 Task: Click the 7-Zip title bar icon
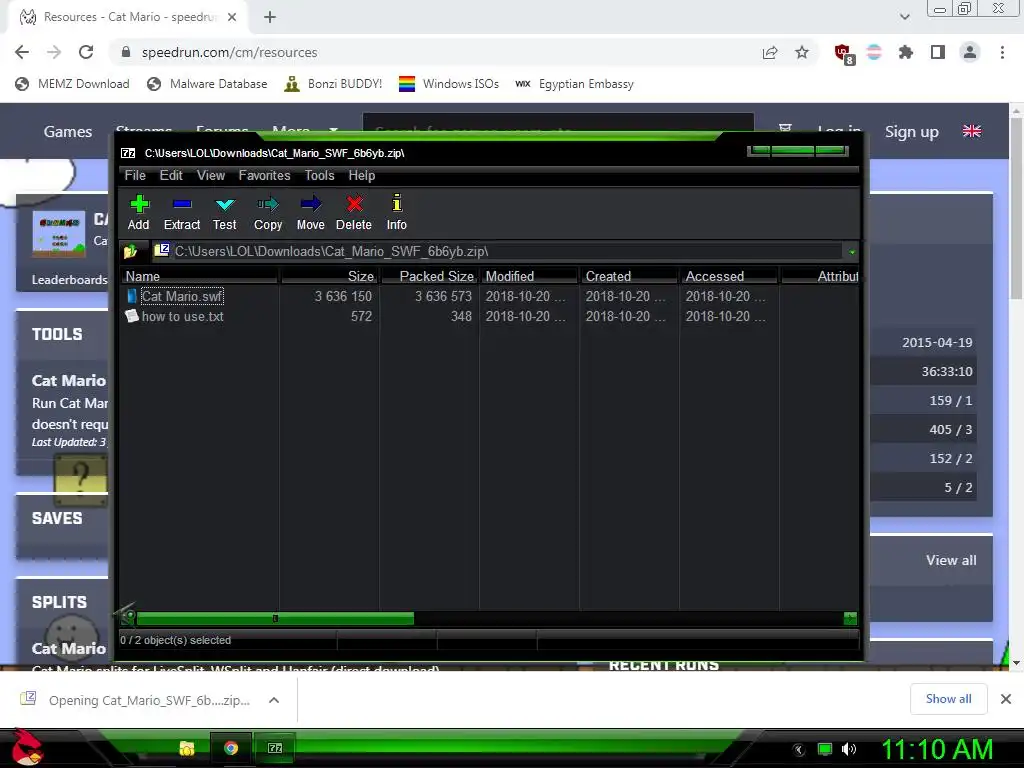click(128, 153)
